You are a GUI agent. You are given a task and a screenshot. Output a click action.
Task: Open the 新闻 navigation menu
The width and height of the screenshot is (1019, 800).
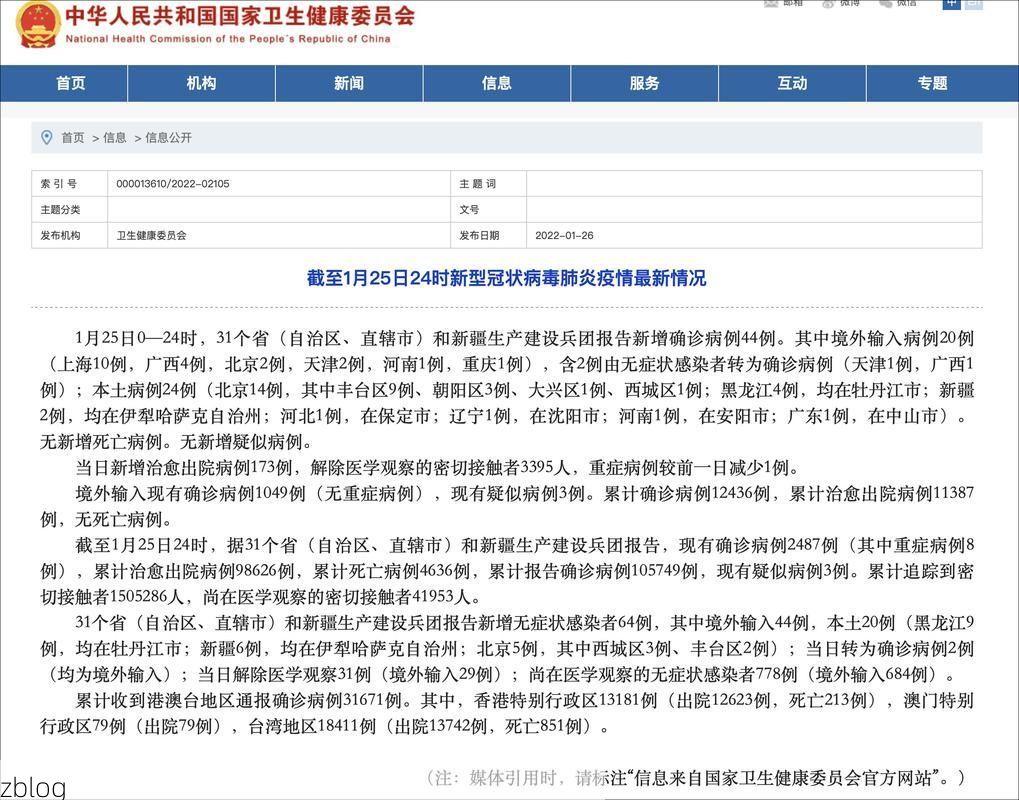[x=348, y=84]
